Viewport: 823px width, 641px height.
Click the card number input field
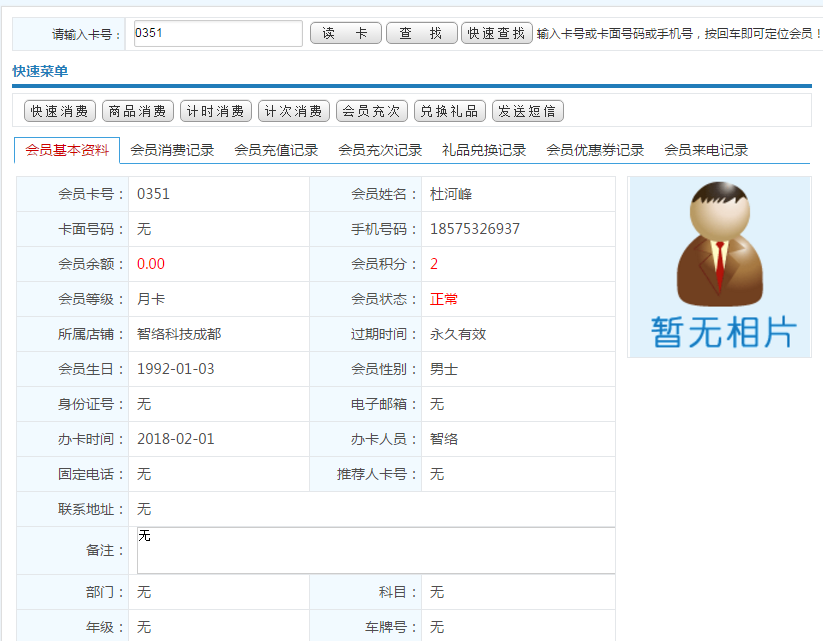pyautogui.click(x=219, y=33)
